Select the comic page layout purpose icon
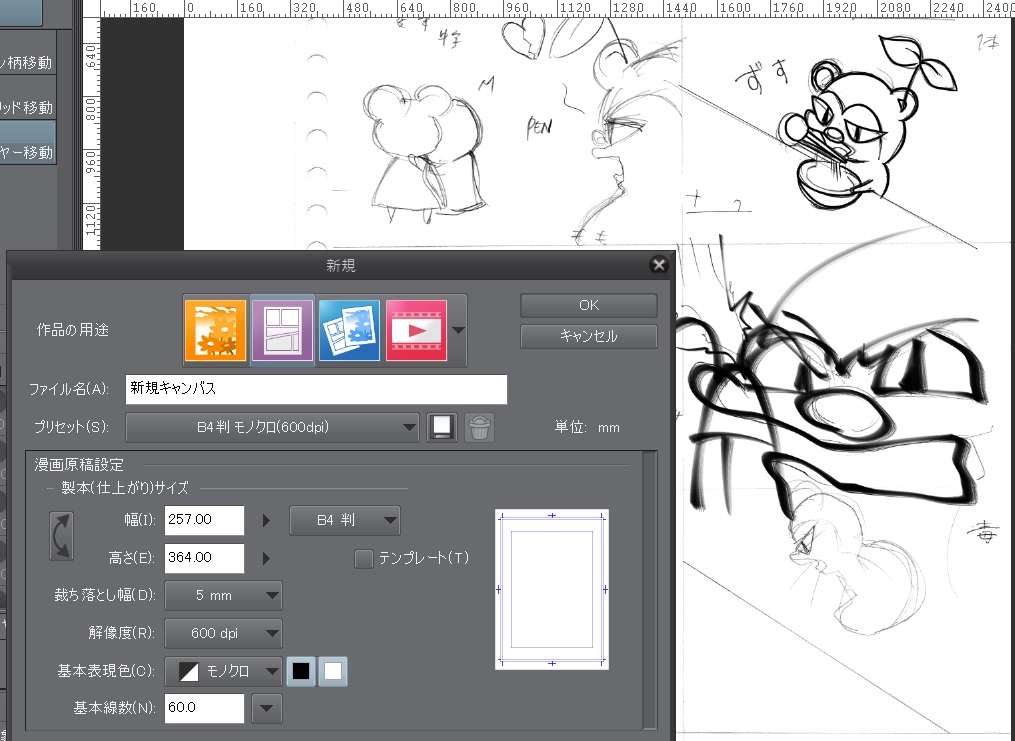 pyautogui.click(x=282, y=330)
